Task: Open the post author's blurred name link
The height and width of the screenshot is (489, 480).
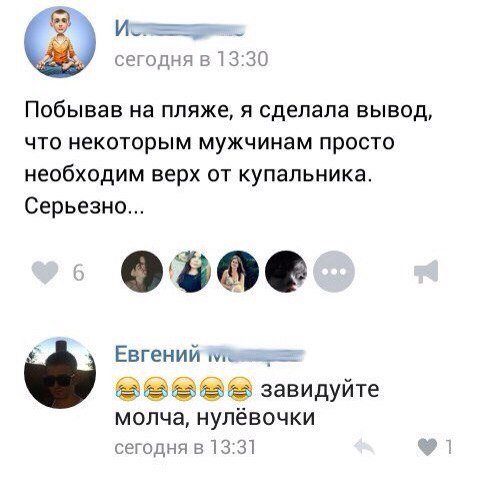Action: (x=180, y=29)
